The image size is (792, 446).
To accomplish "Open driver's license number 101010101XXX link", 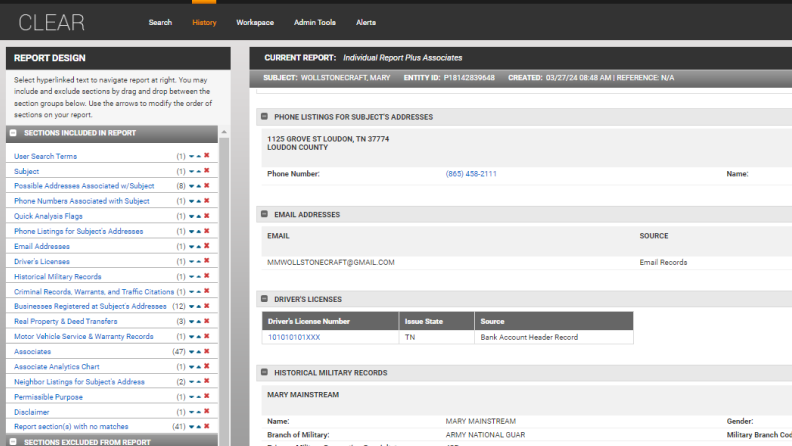I will coord(294,337).
